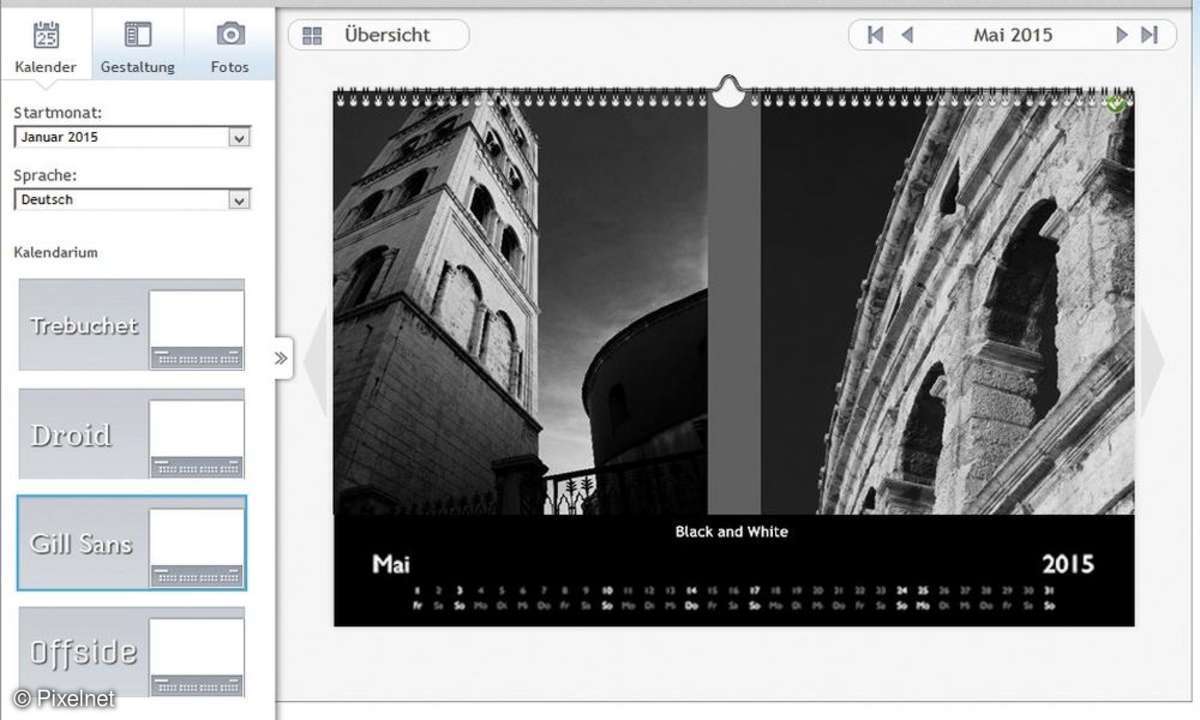Click the 2015 year label on calendar
This screenshot has height=720, width=1200.
click(1068, 564)
